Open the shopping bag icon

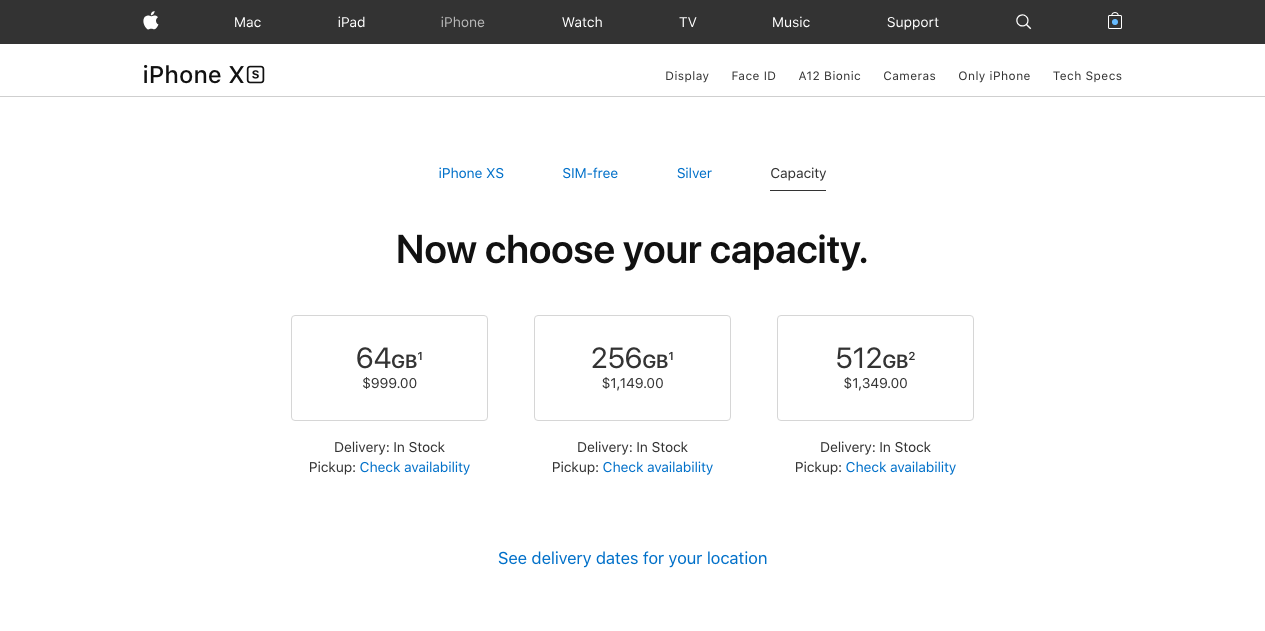pos(1115,21)
